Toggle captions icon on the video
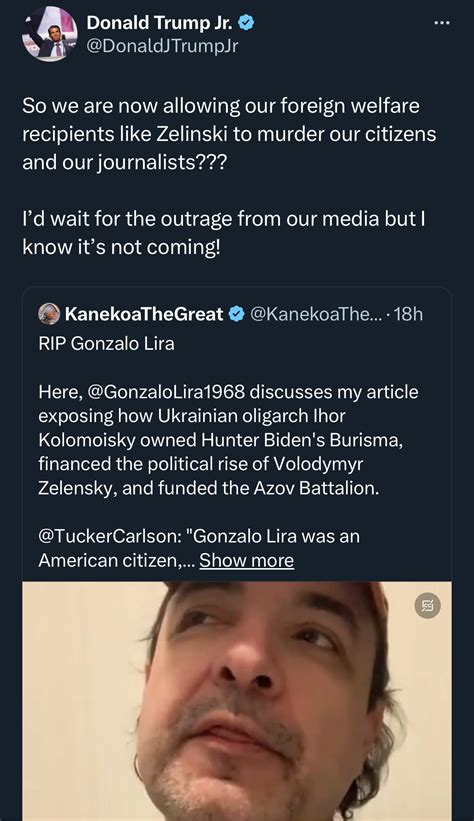This screenshot has width=474, height=821. click(x=428, y=606)
